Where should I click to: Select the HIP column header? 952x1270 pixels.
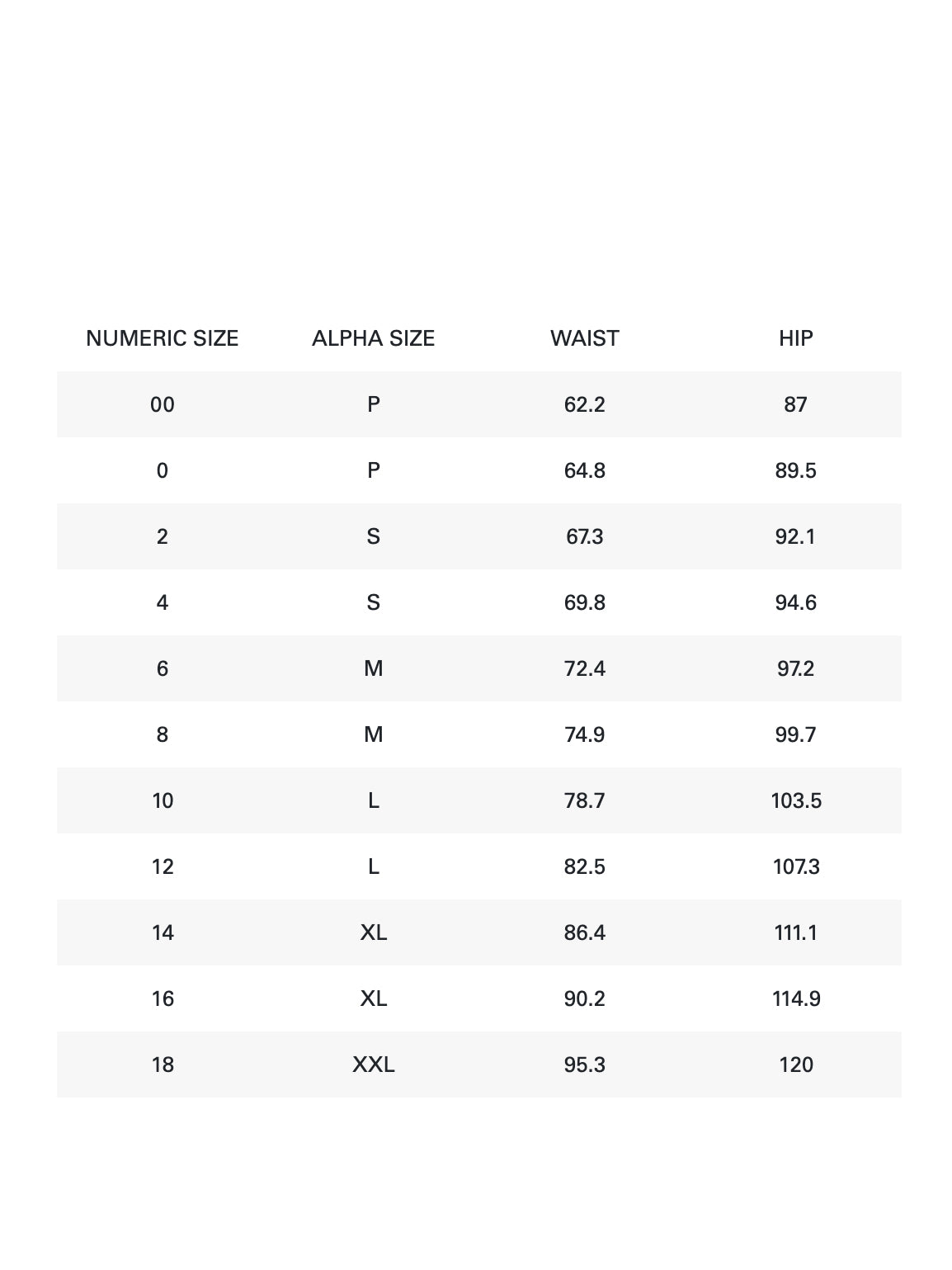(x=795, y=338)
